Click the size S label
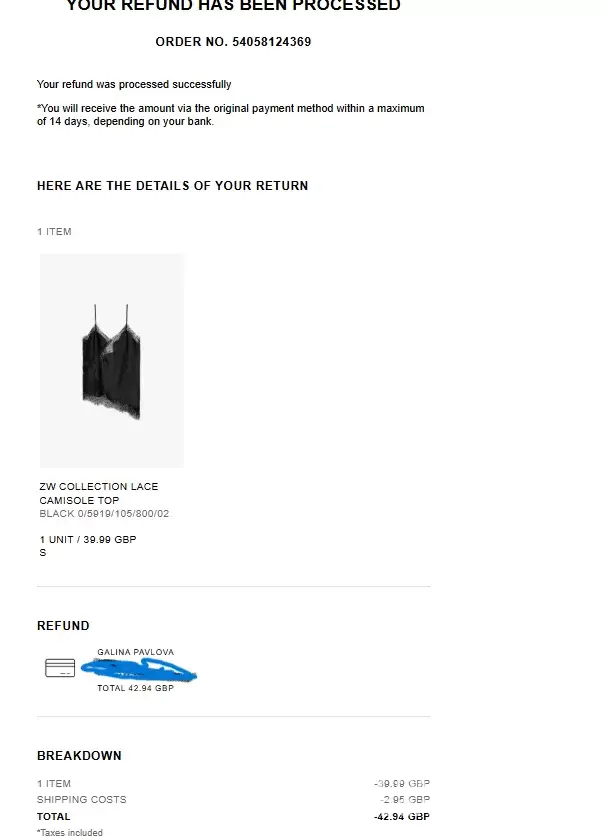This screenshot has width=599, height=839. point(43,553)
